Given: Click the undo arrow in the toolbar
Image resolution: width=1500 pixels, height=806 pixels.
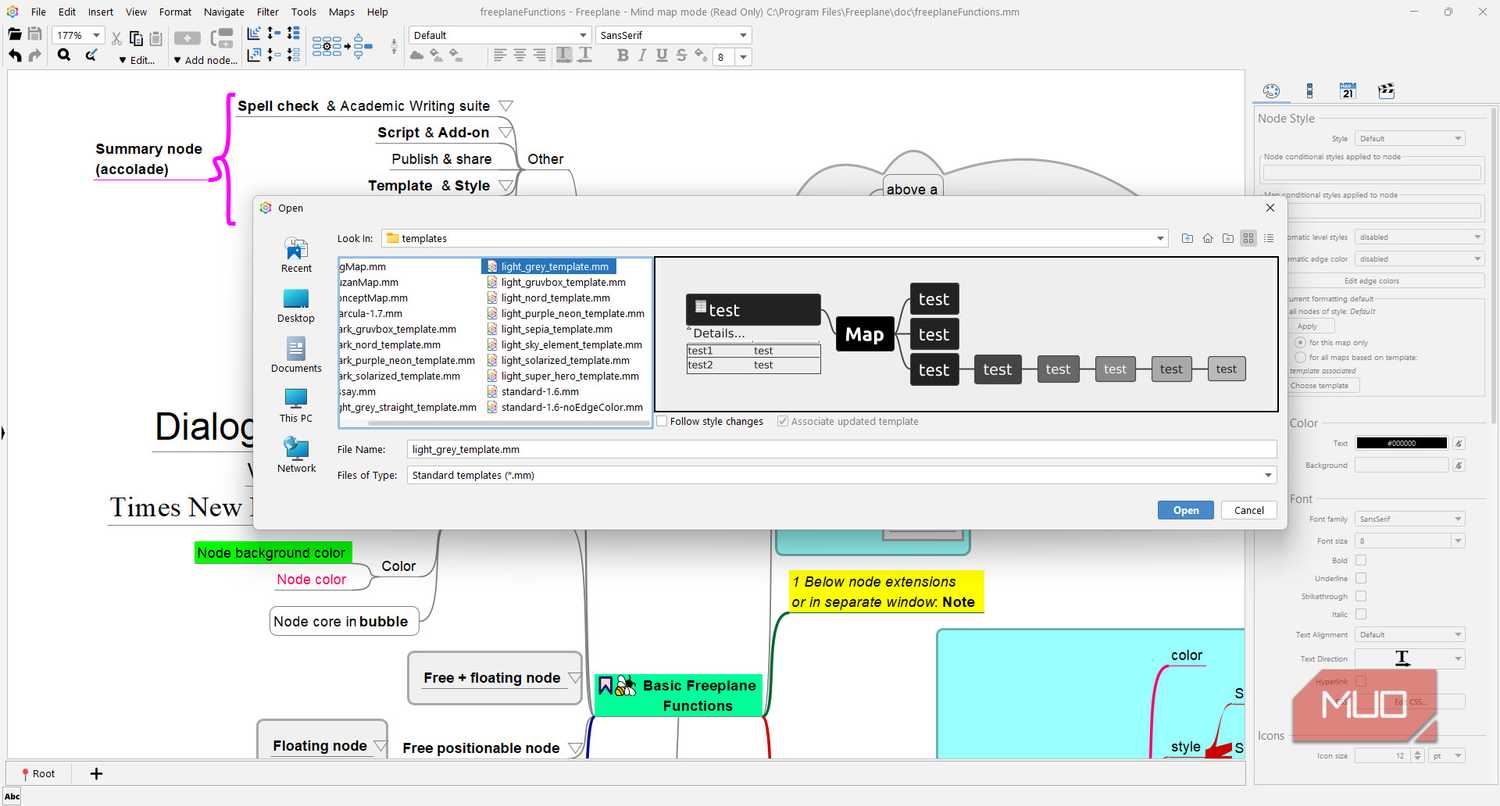Looking at the screenshot, I should click(x=15, y=55).
